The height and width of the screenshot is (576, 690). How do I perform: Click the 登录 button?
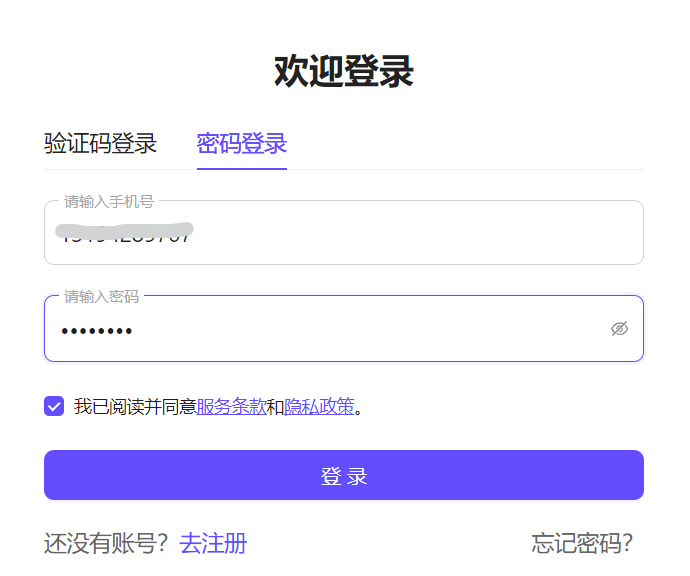[x=344, y=475]
